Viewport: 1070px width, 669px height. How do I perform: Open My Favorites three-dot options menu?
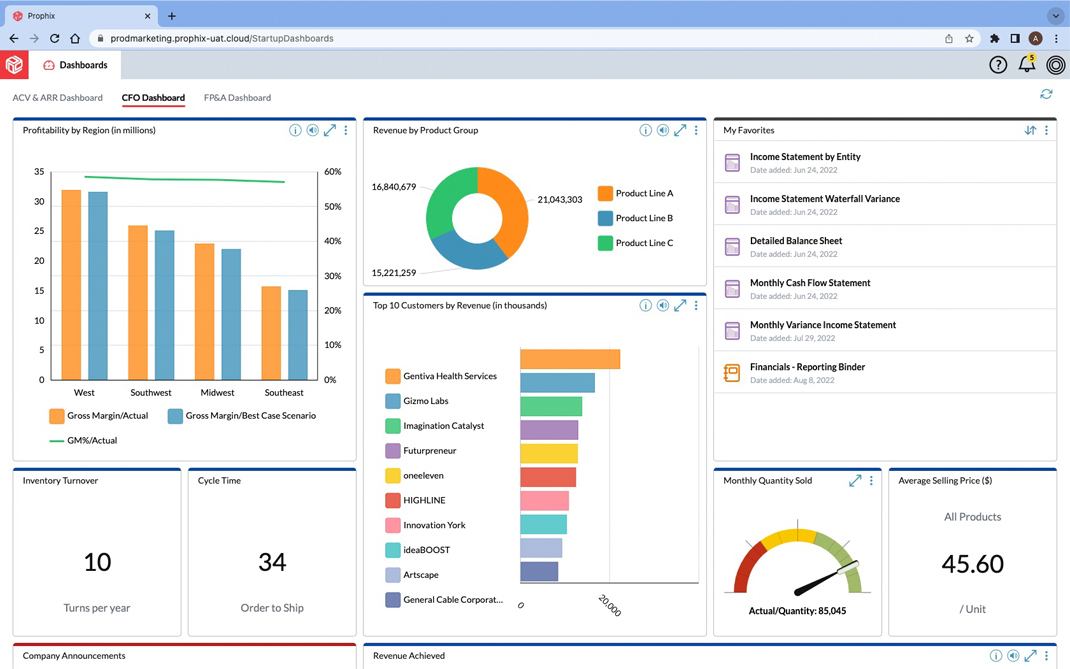[x=1046, y=130]
